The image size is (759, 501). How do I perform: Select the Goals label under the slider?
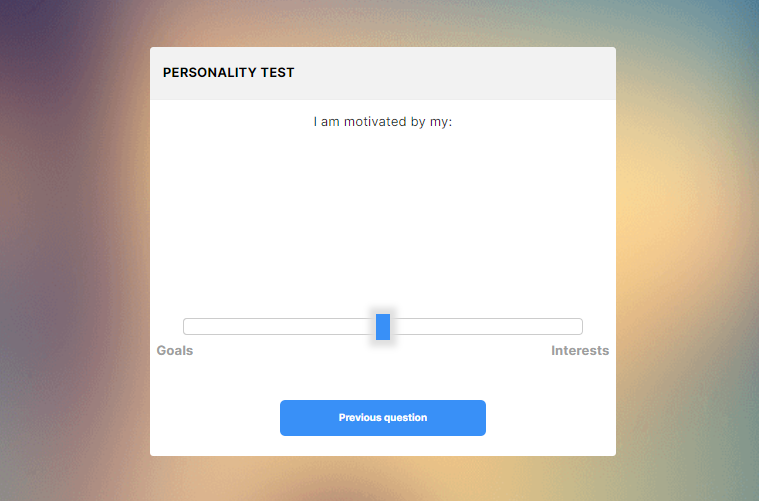click(x=175, y=350)
